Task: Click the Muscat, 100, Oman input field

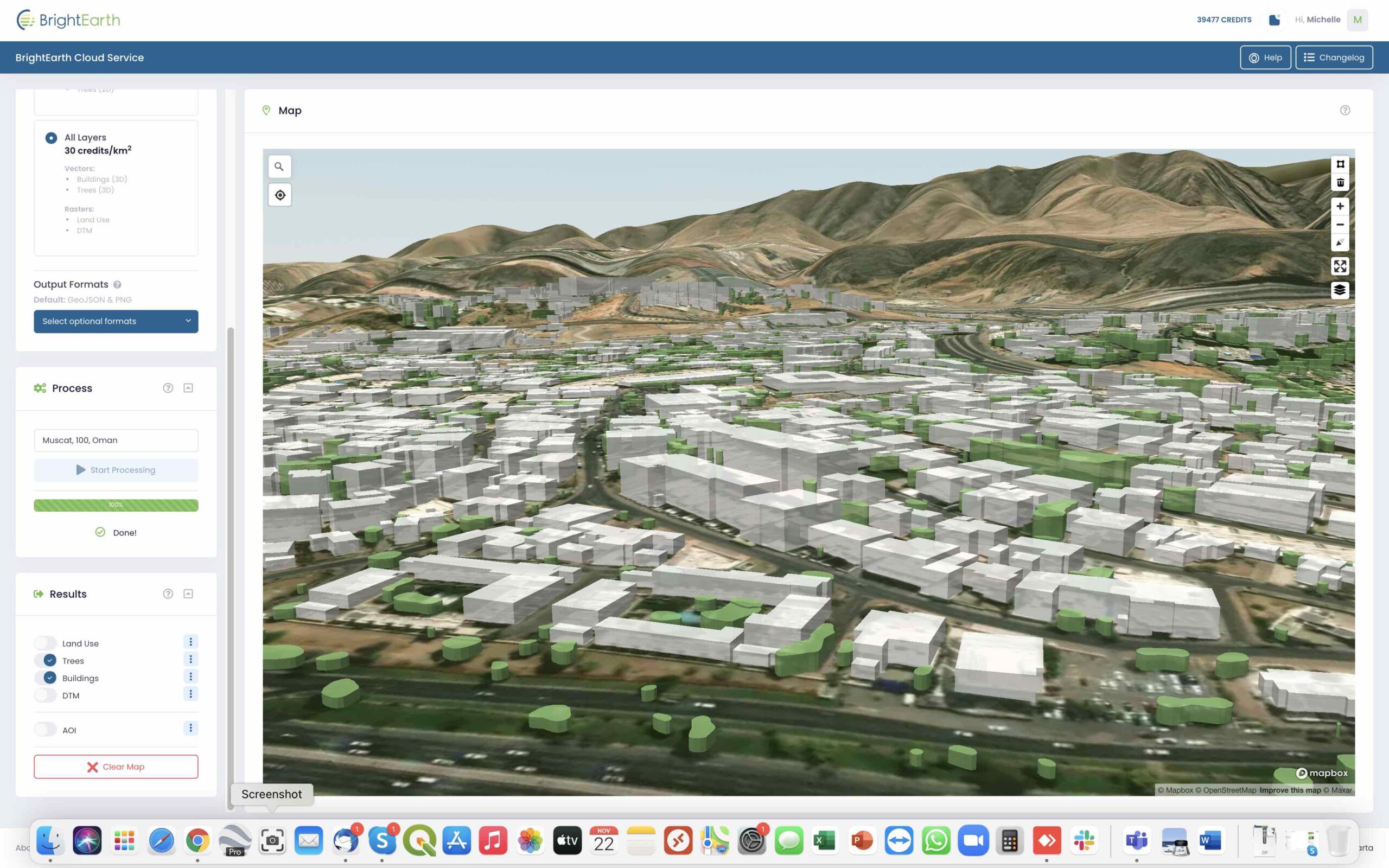Action: tap(116, 440)
